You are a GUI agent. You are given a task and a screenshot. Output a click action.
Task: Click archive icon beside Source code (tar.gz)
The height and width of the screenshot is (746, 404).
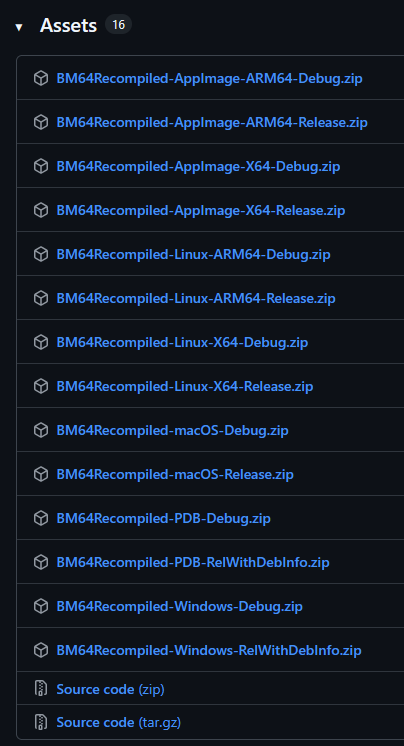(41, 722)
